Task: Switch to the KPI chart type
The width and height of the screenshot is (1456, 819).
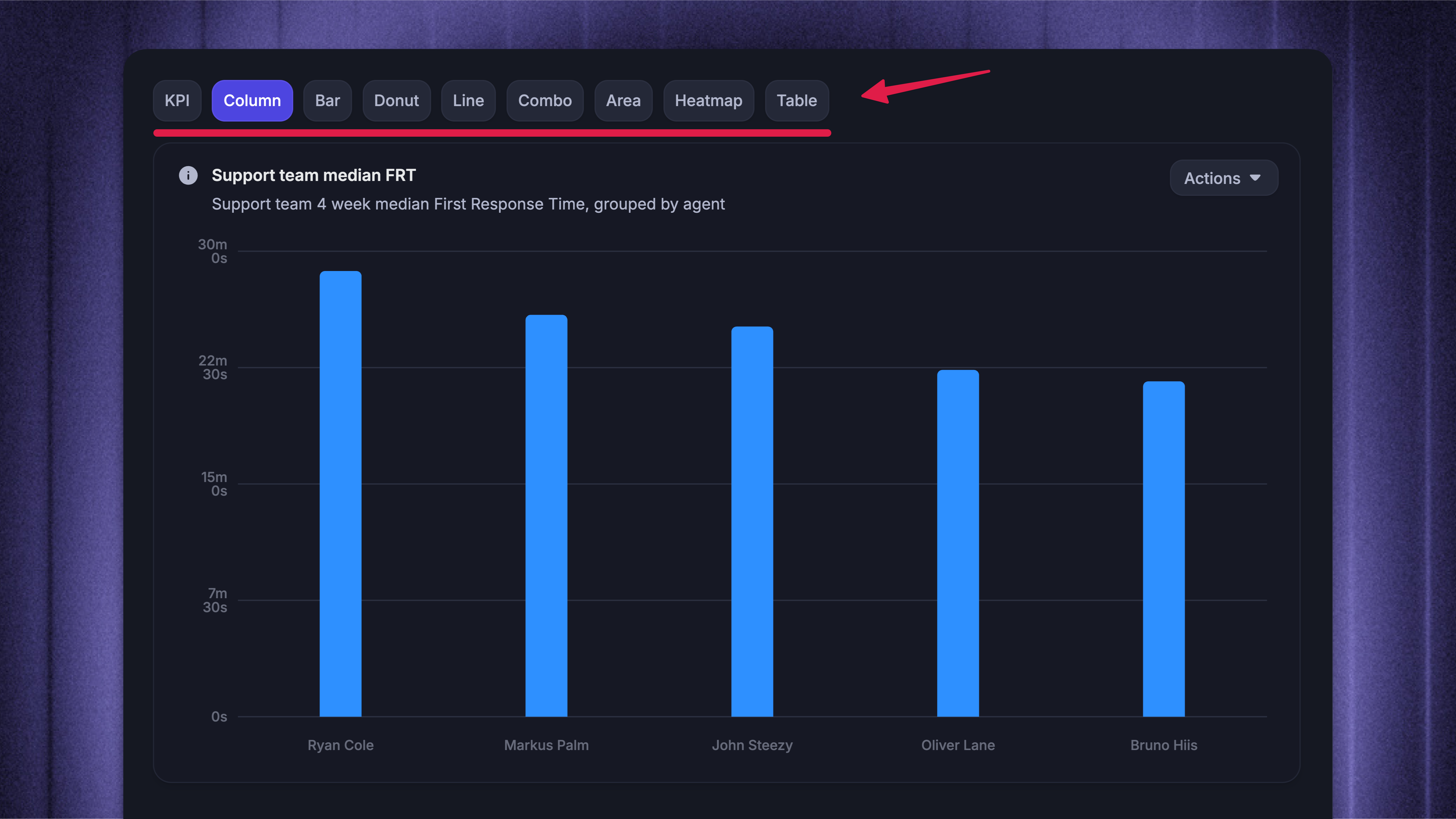Action: 177,101
